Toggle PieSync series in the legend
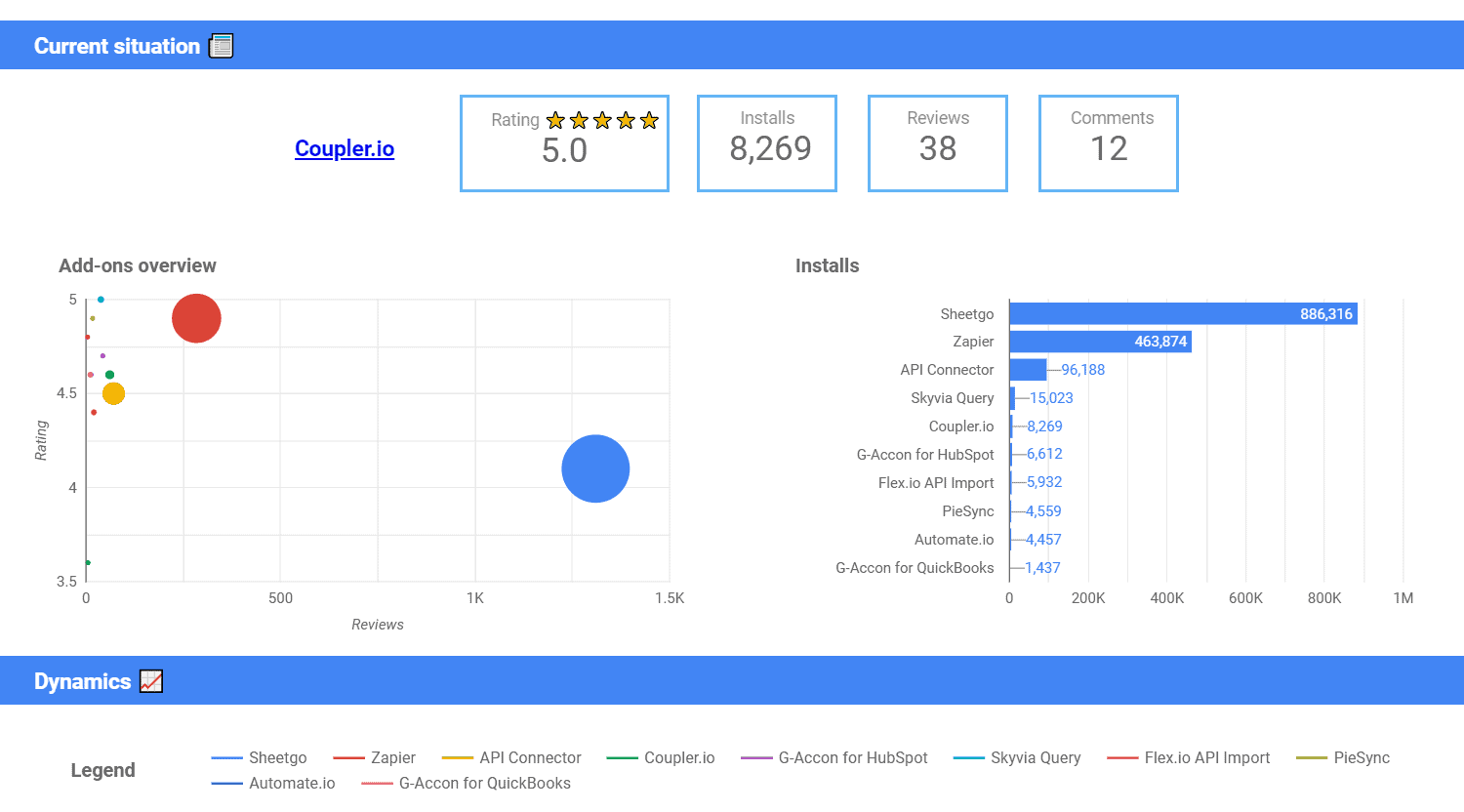Viewport: 1464px width, 812px height. coord(1343,757)
